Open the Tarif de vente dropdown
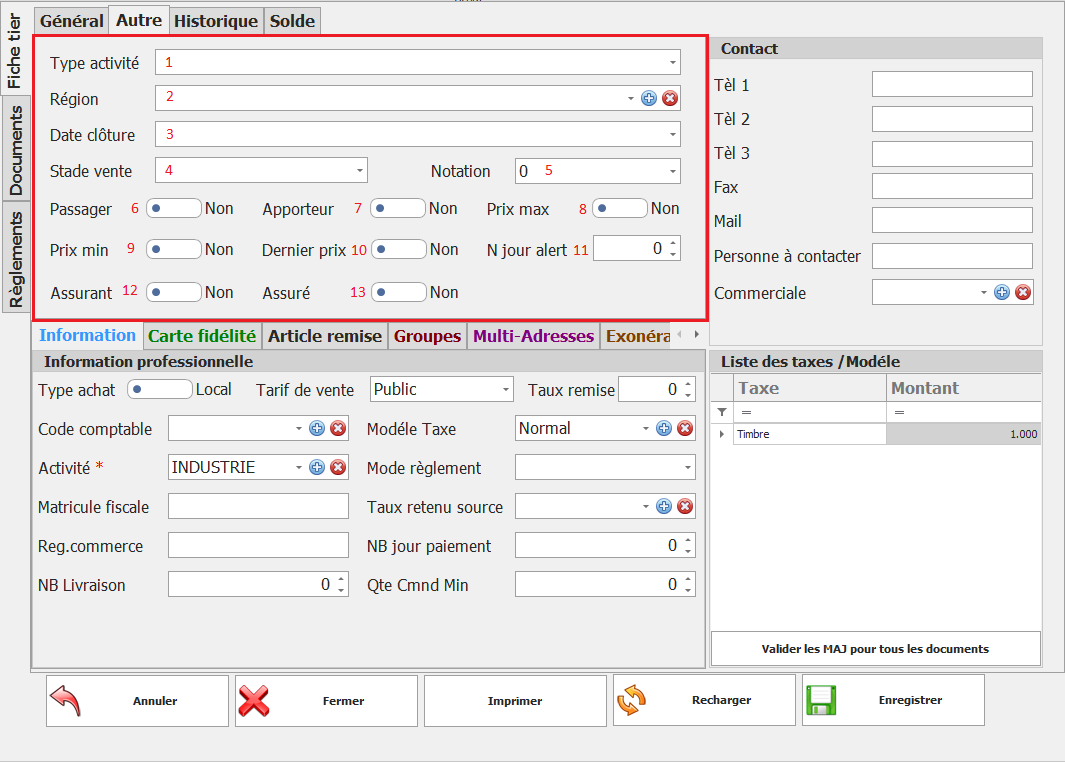 505,389
